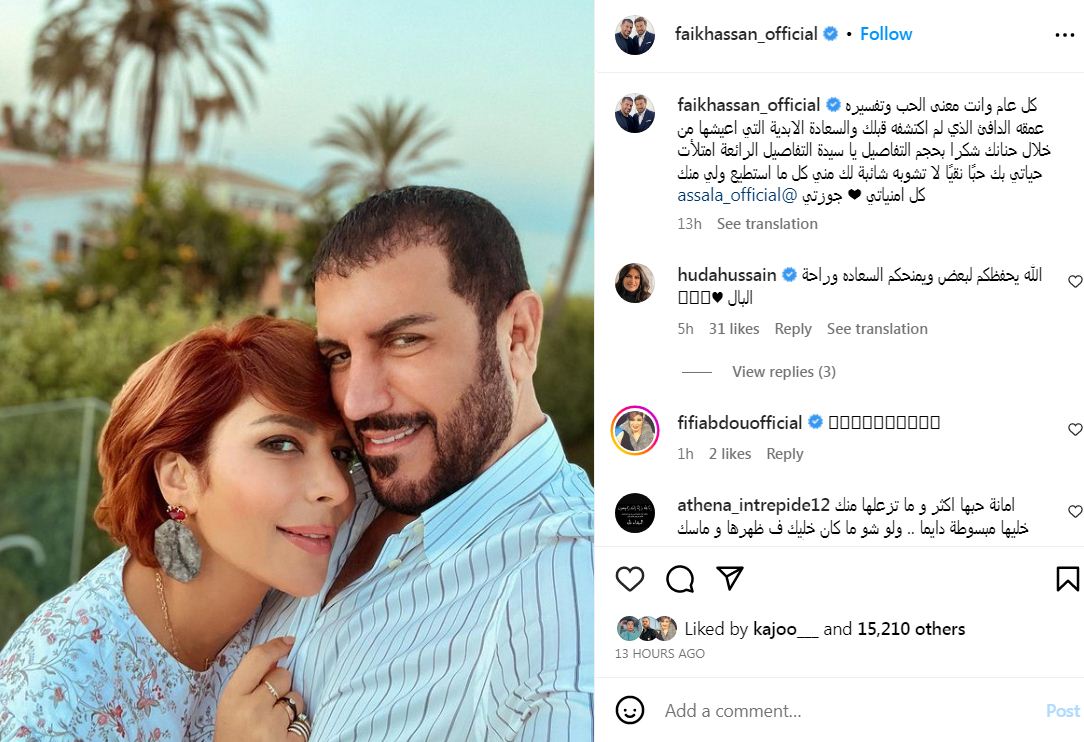This screenshot has height=742, width=1084.
Task: See translation of hudahussain's comment
Action: [877, 329]
